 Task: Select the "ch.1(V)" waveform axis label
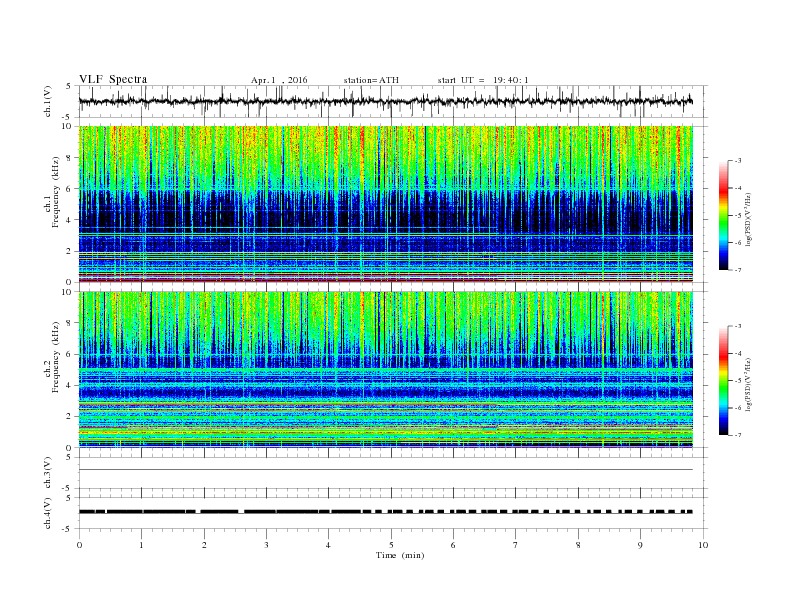coord(48,101)
